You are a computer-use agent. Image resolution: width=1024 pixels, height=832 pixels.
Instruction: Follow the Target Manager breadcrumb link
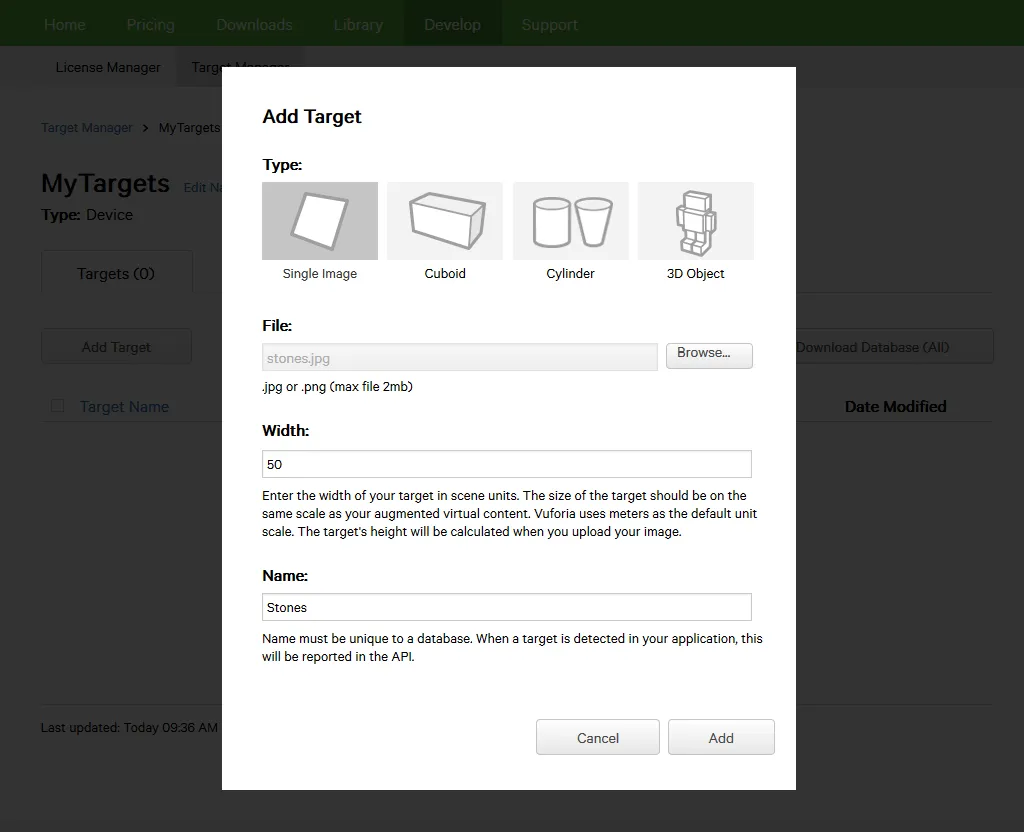[87, 127]
